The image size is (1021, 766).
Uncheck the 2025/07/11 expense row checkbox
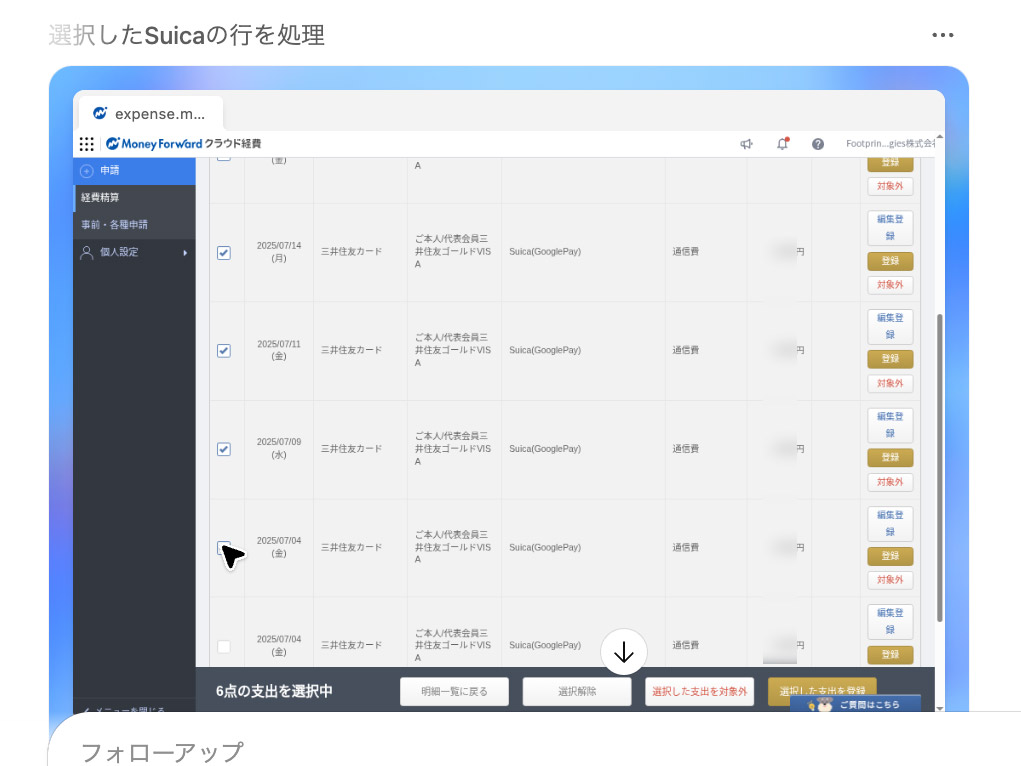[223, 351]
